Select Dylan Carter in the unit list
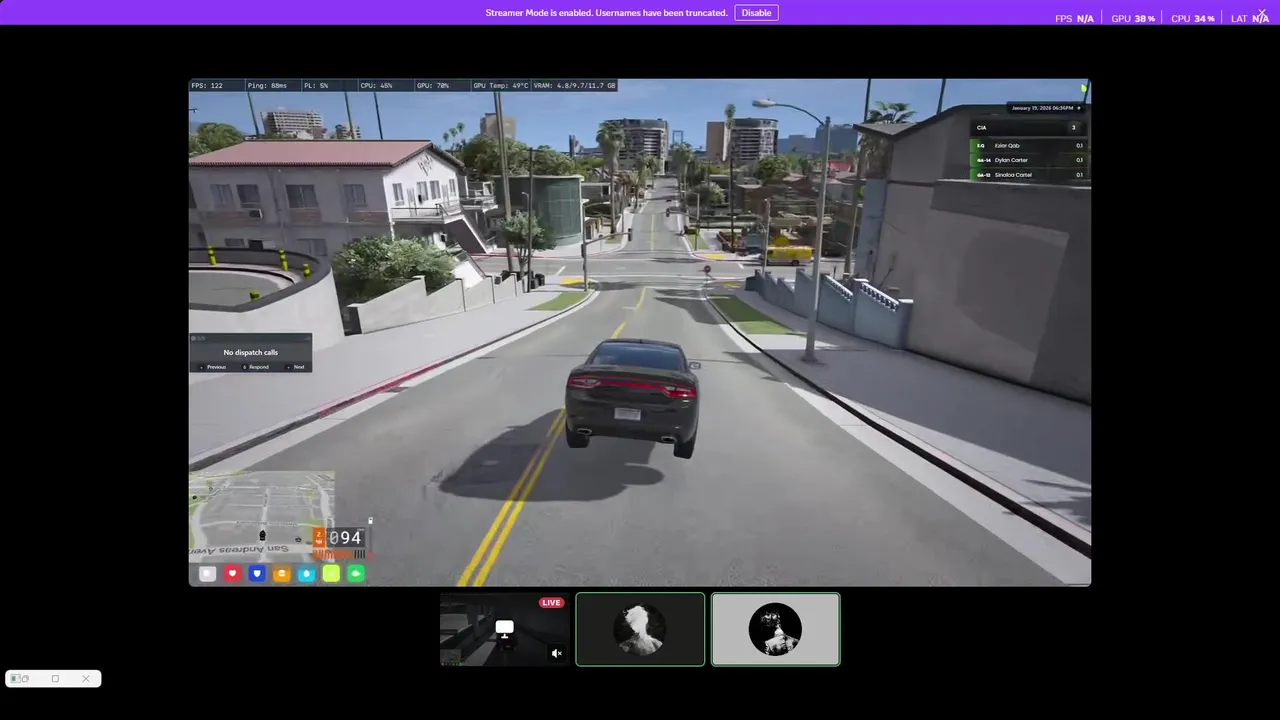Screen dimensions: 1280x720 point(1030,160)
